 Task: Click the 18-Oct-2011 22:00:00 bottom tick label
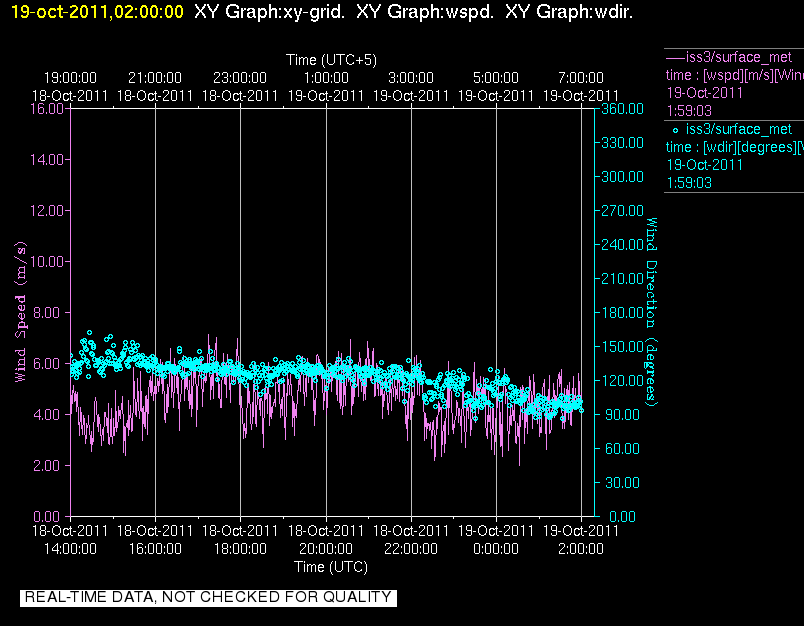click(411, 540)
